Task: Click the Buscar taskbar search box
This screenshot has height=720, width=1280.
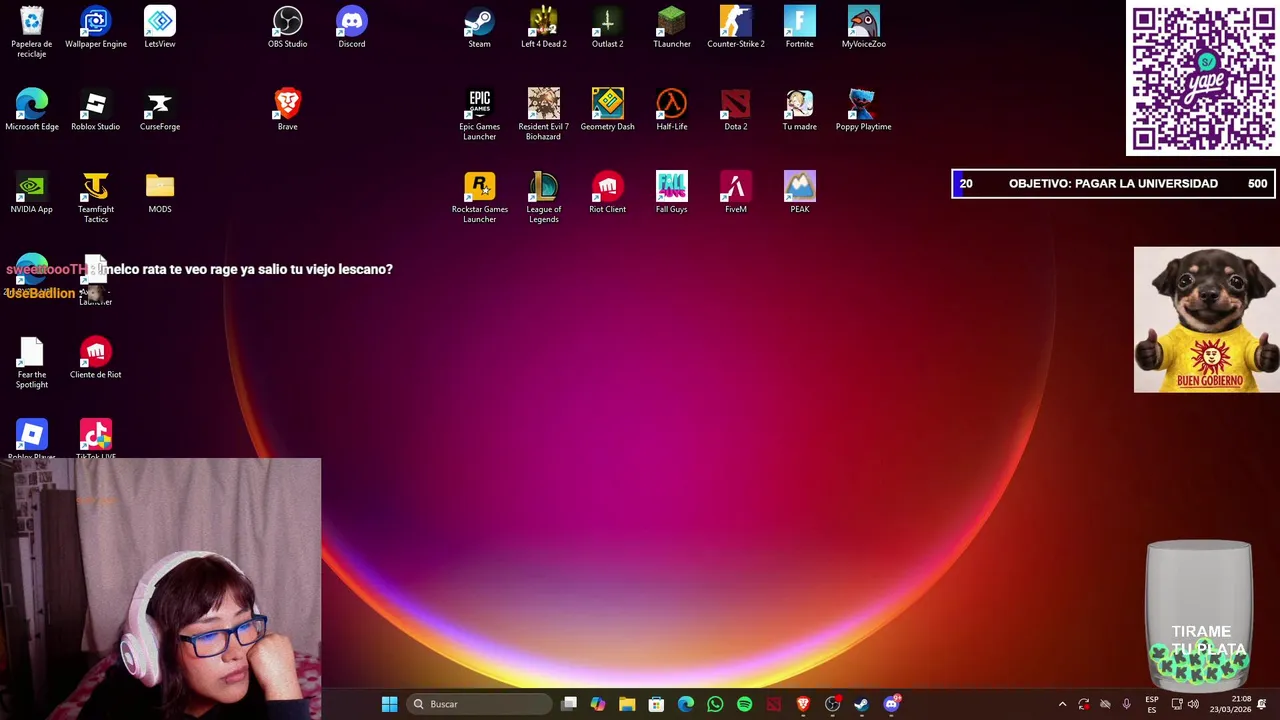Action: point(480,704)
